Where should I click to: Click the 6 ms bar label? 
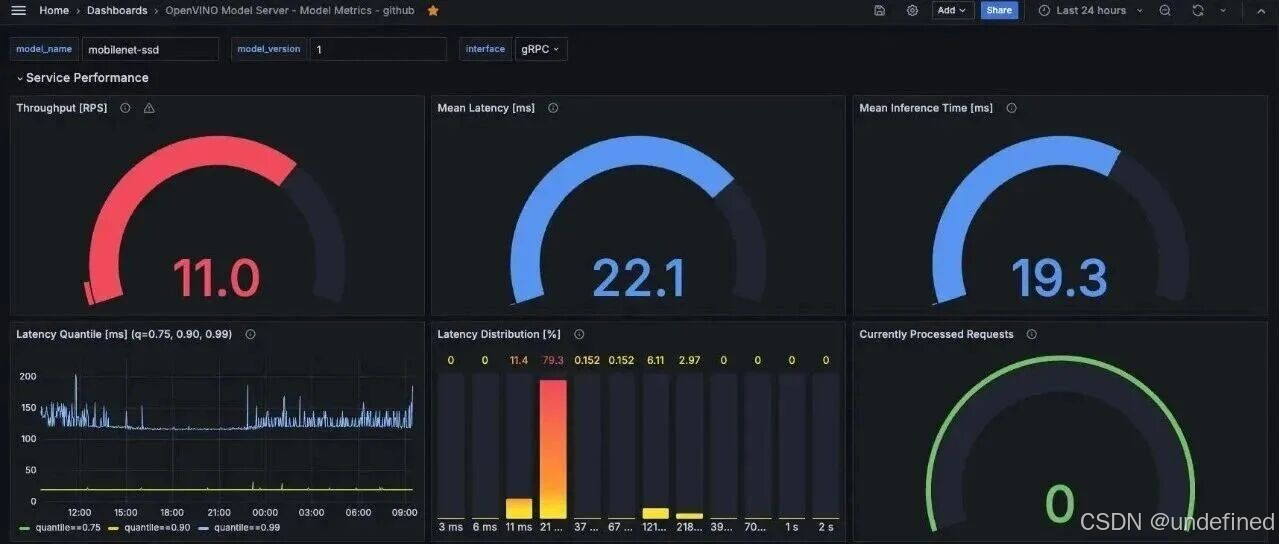click(x=485, y=527)
